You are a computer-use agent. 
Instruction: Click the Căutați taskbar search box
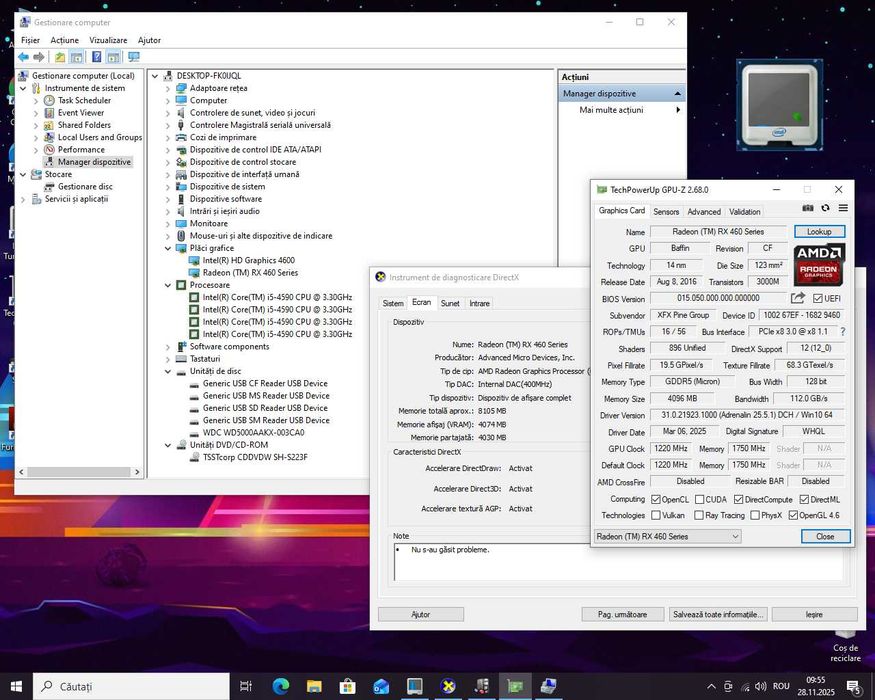(x=131, y=686)
